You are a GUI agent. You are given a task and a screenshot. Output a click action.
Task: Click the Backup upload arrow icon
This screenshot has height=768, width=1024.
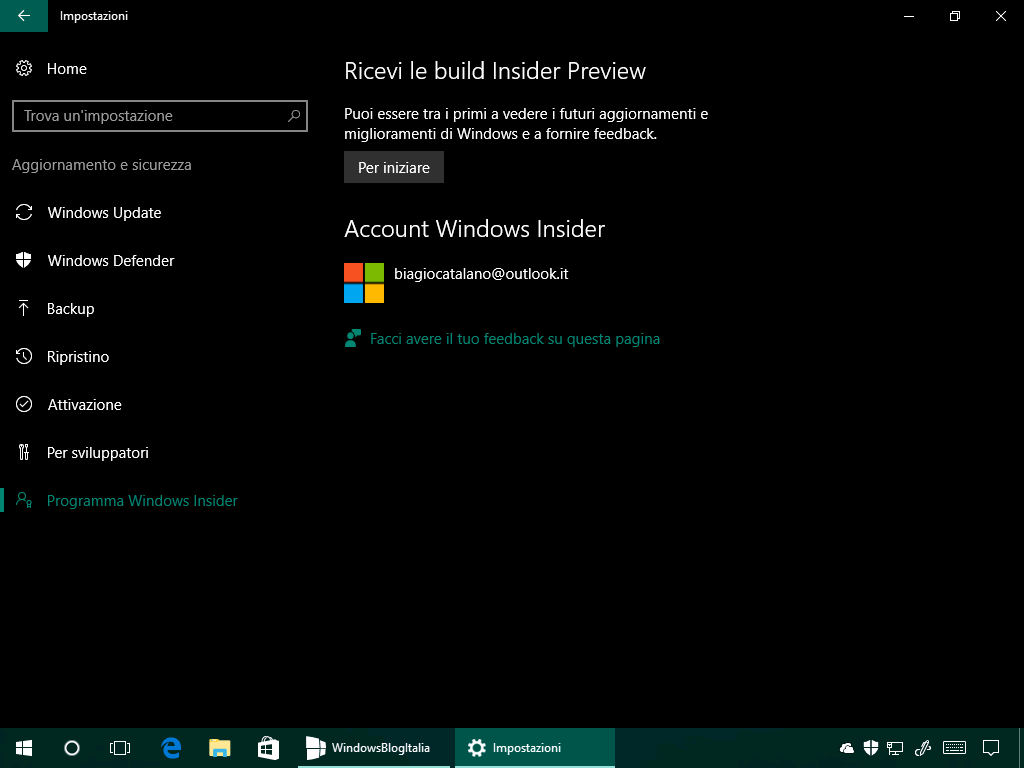24,308
